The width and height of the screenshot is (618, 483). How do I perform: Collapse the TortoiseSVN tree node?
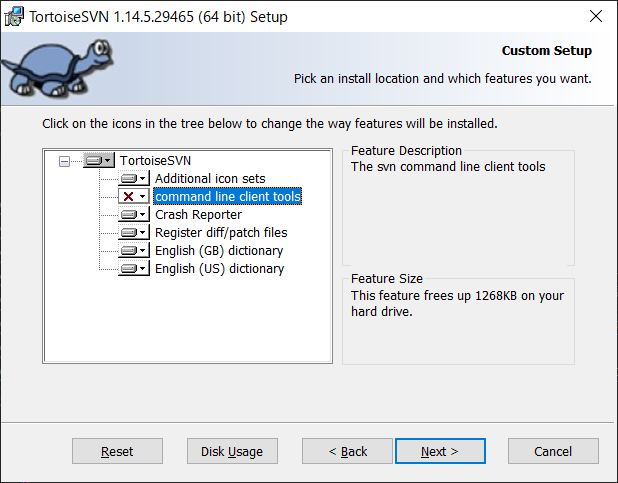64,161
